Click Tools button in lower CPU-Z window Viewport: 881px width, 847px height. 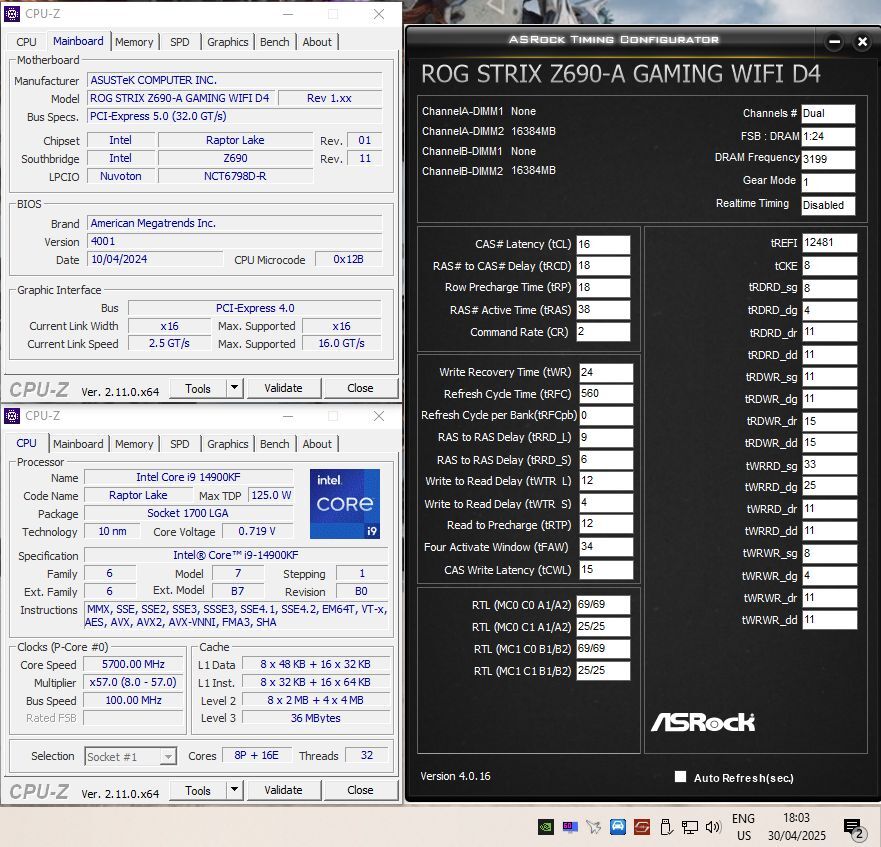coord(198,790)
